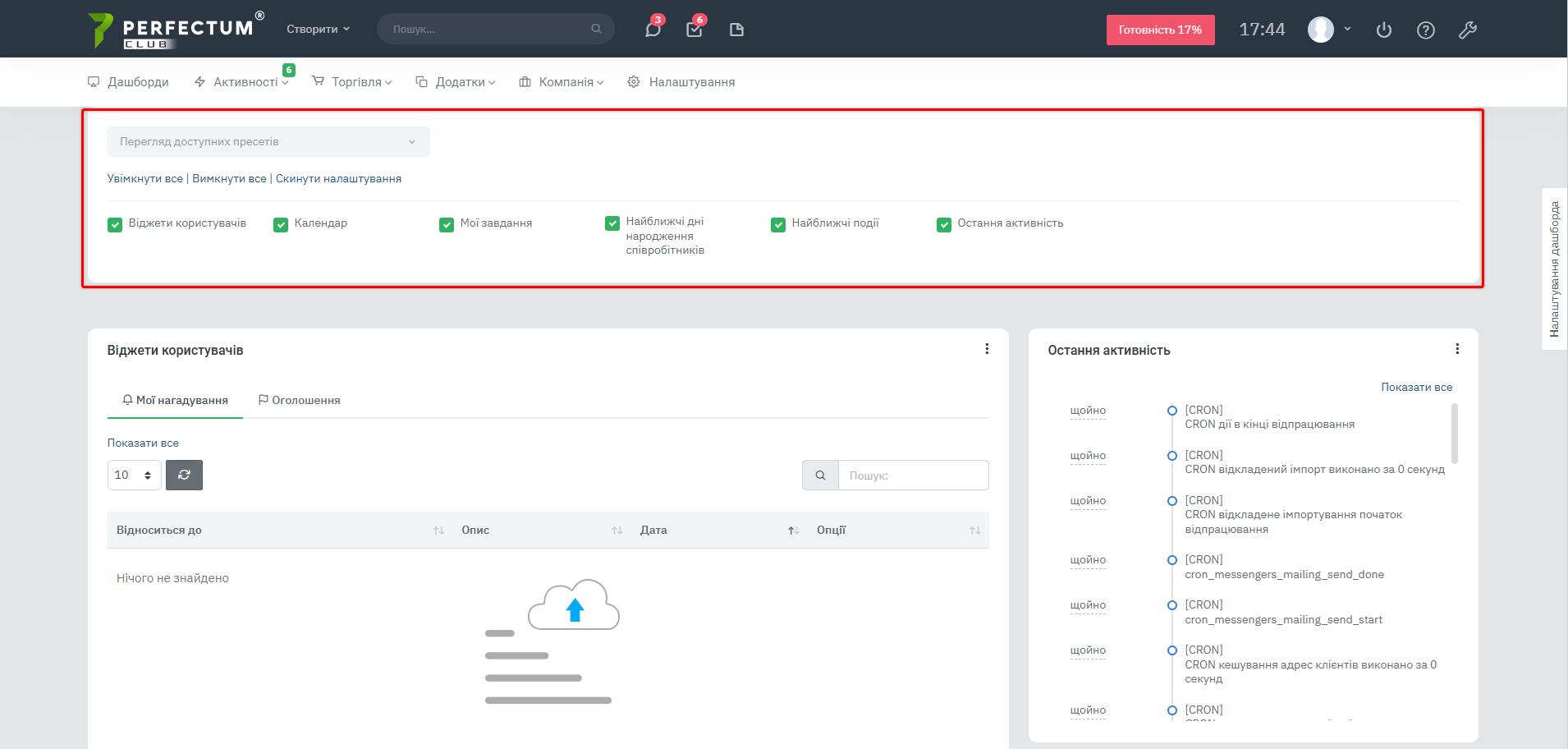Click the notes document icon in header
1568x749 pixels.
pos(736,30)
